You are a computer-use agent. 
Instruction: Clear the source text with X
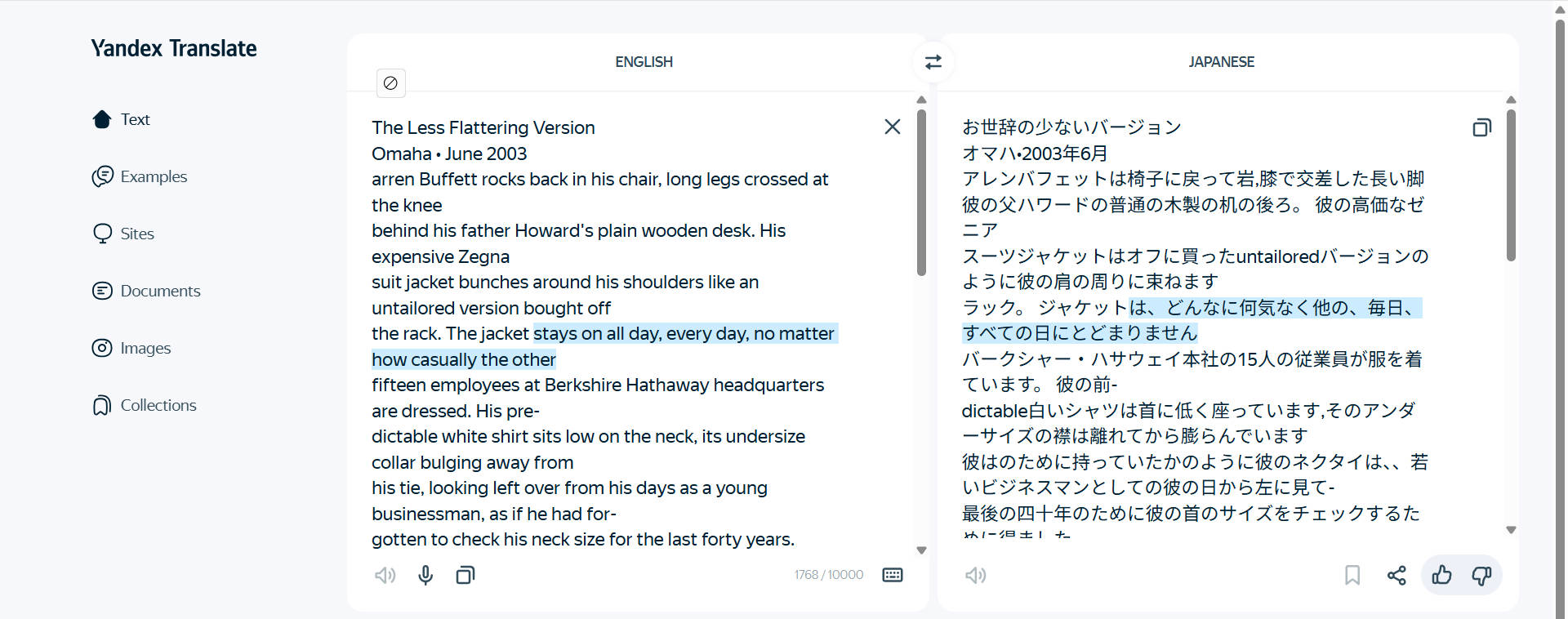[x=893, y=127]
